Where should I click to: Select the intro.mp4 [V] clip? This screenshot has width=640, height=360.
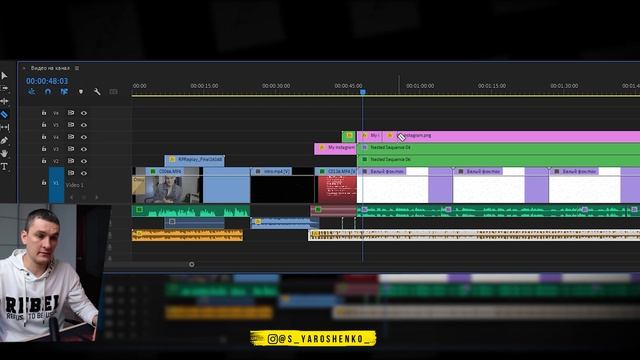point(282,185)
